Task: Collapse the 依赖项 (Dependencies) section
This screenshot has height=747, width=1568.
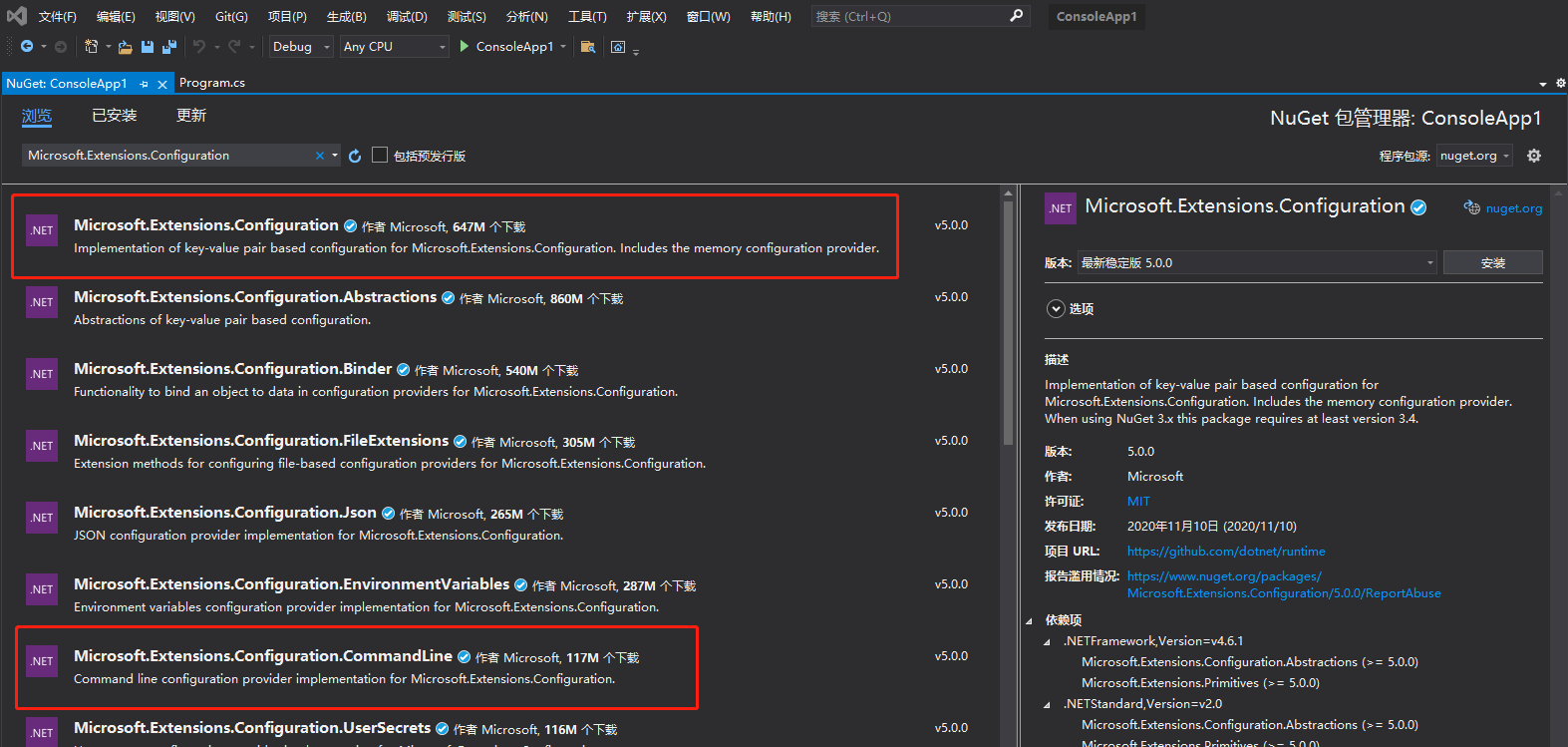Action: click(x=1030, y=620)
